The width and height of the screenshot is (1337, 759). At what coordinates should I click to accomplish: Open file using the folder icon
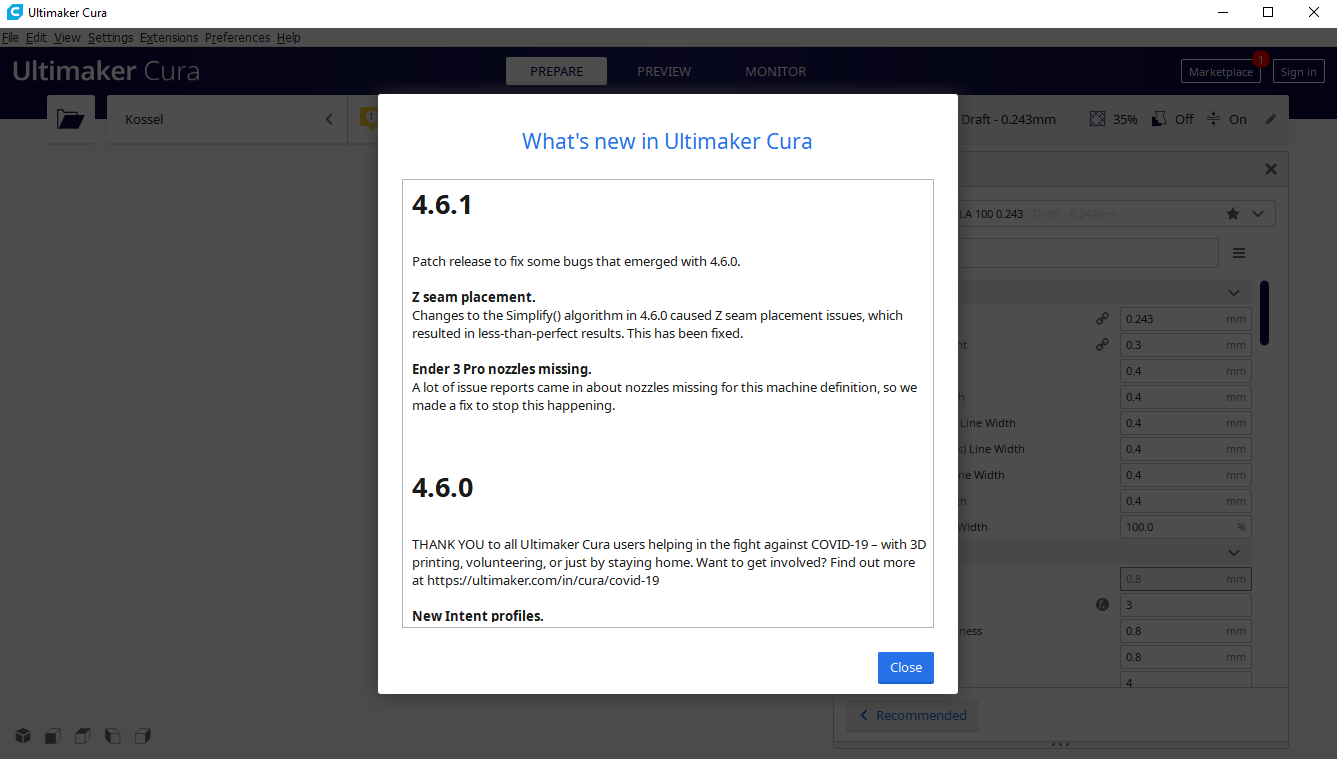(x=70, y=119)
